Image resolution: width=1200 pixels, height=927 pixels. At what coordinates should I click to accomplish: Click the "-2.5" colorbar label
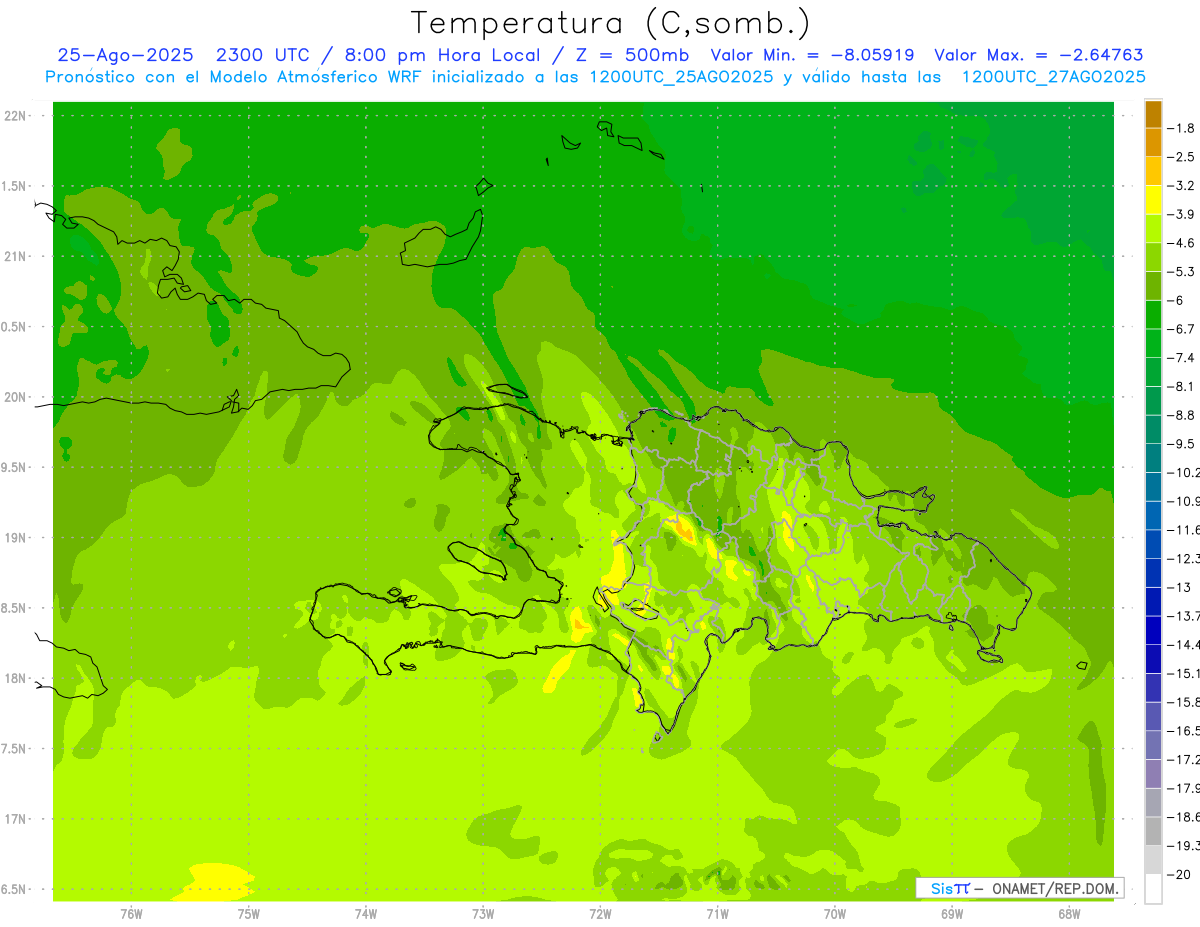[1183, 157]
